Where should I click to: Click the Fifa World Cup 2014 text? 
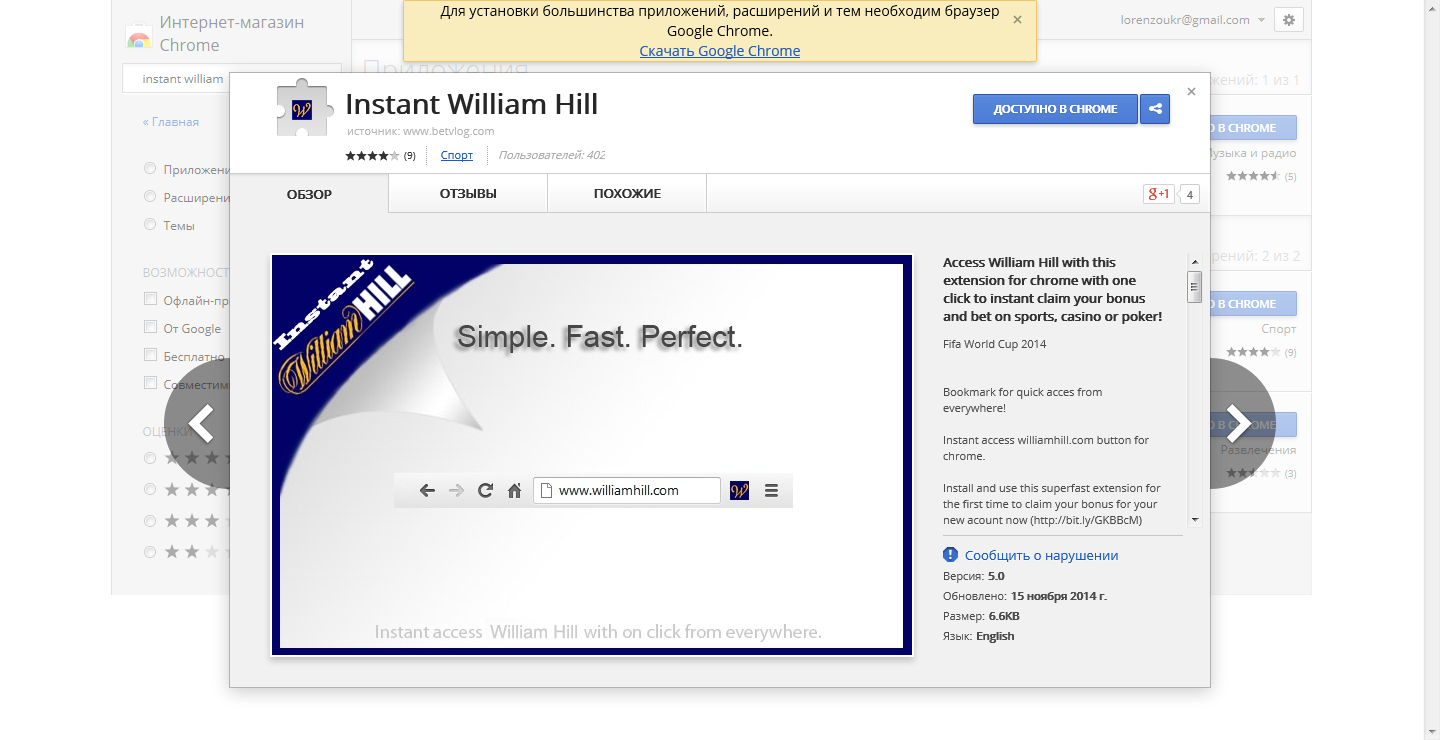[995, 344]
